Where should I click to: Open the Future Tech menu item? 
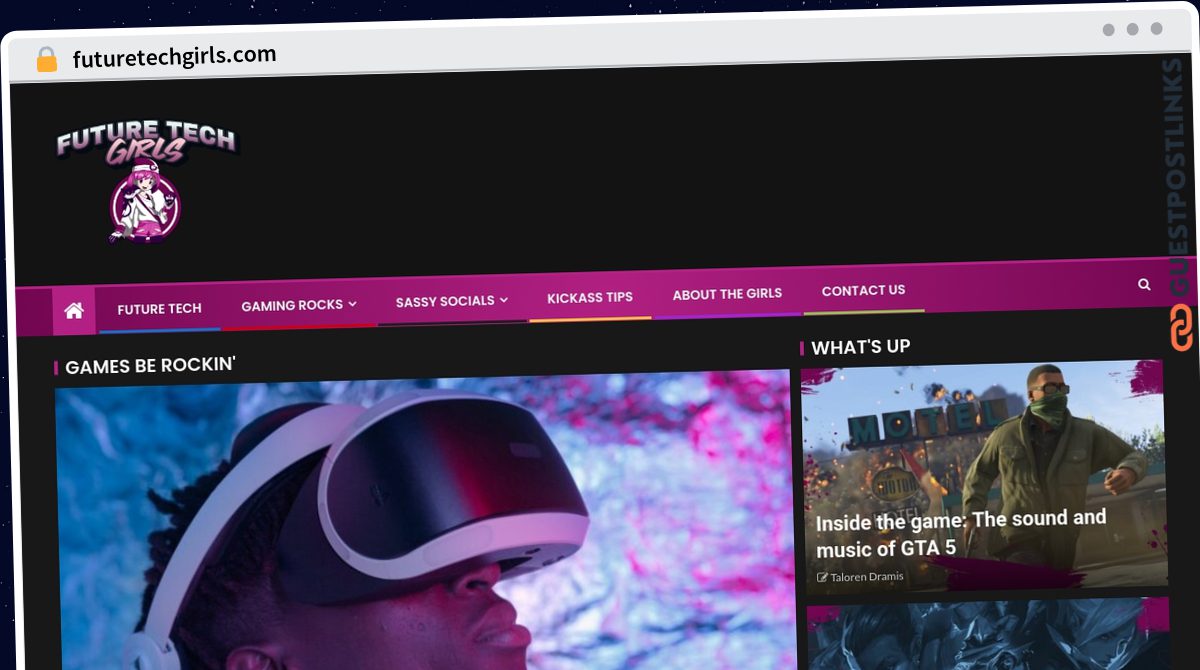[159, 309]
